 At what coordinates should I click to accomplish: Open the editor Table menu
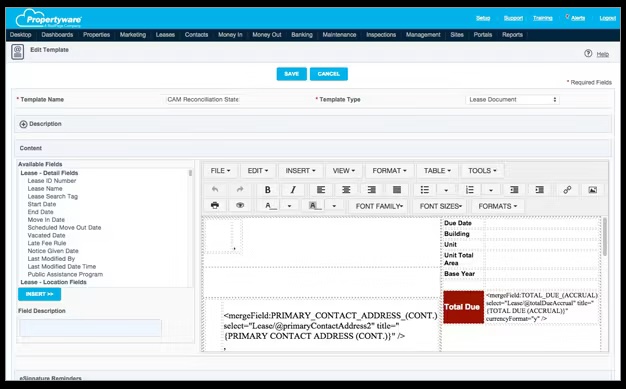click(437, 171)
